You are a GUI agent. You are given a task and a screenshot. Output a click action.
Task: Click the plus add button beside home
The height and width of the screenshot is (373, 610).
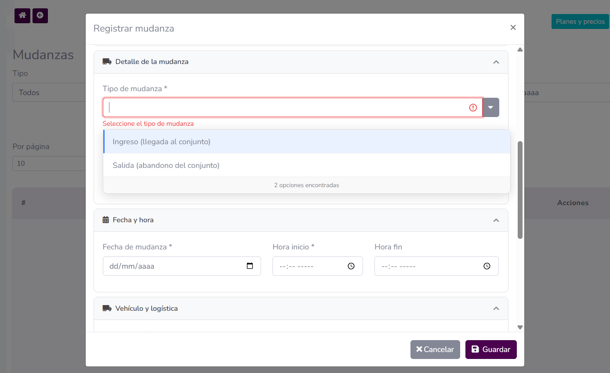point(40,16)
